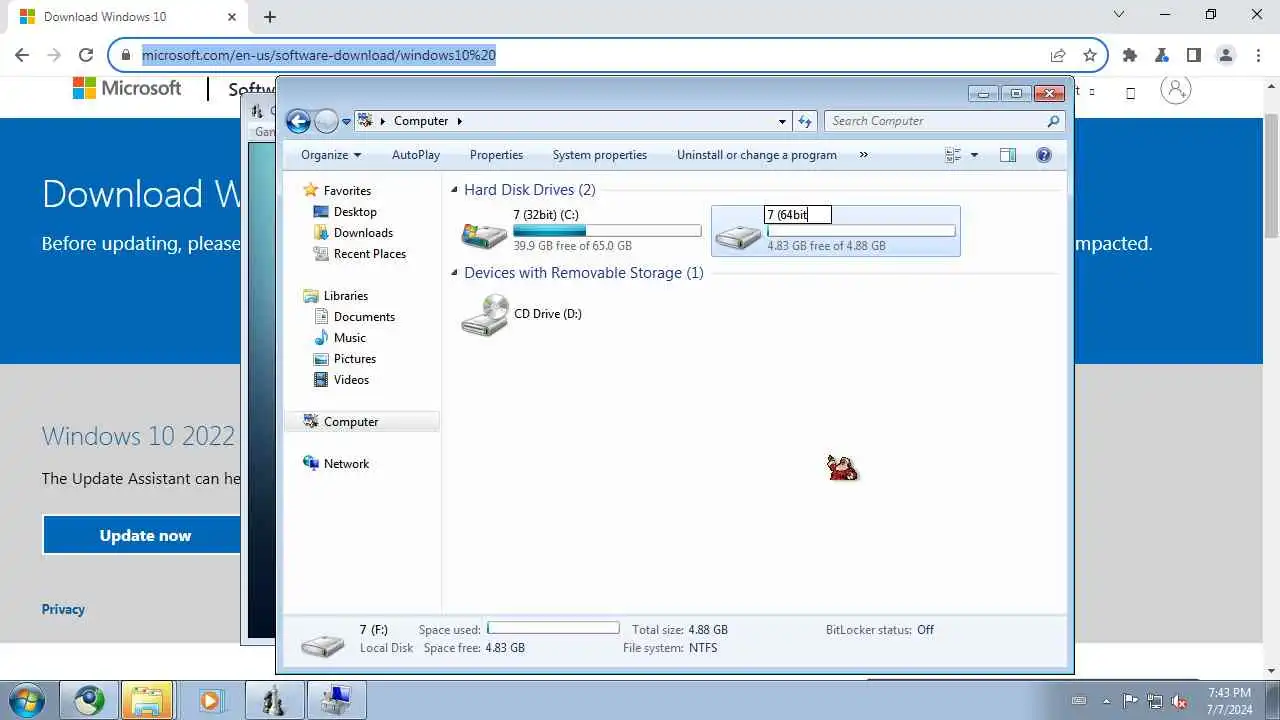Click the C: drive usage bar
This screenshot has height=720, width=1280.
[607, 231]
